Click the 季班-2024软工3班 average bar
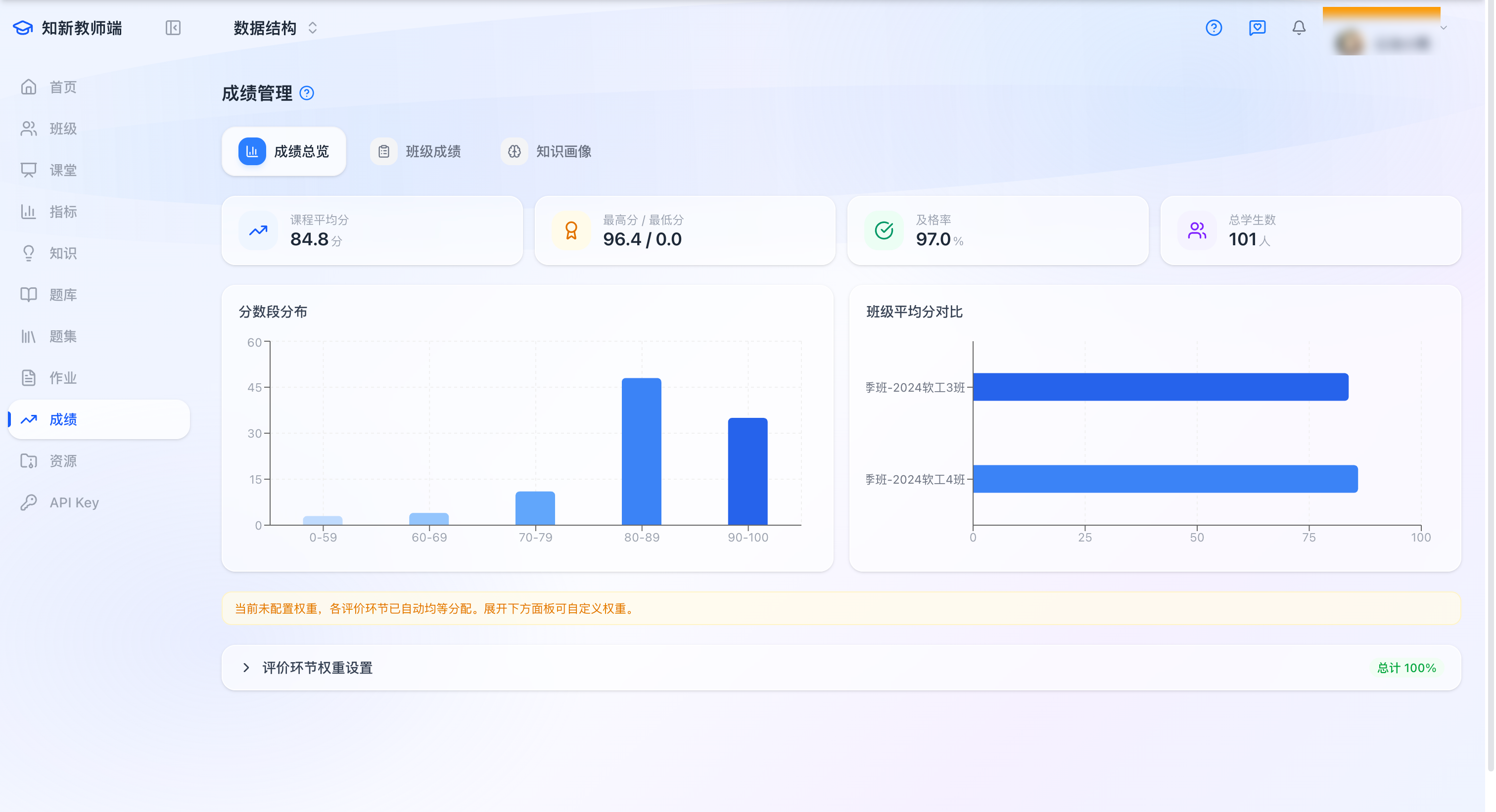The image size is (1496, 812). point(1161,387)
